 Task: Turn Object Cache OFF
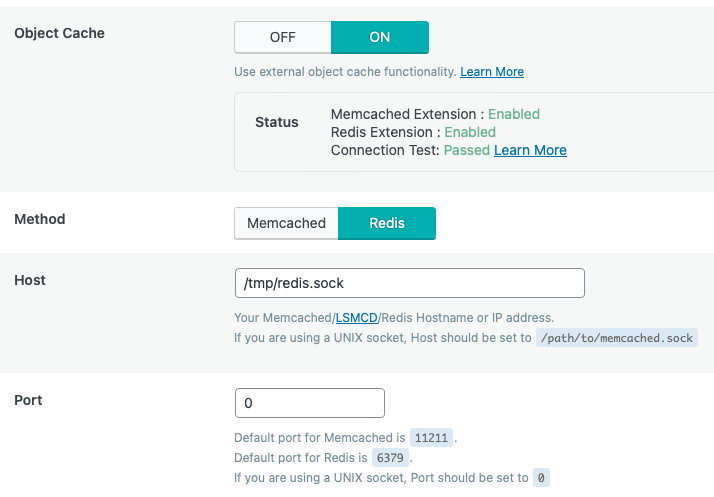pyautogui.click(x=282, y=37)
